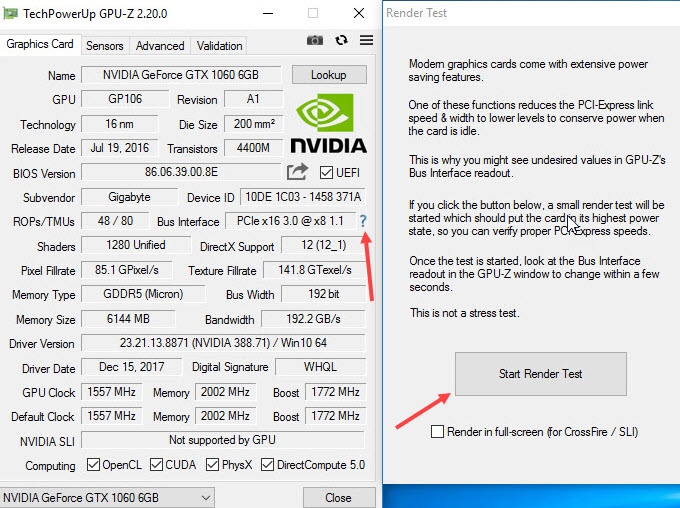Toggle the UEFI checkbox

point(326,173)
